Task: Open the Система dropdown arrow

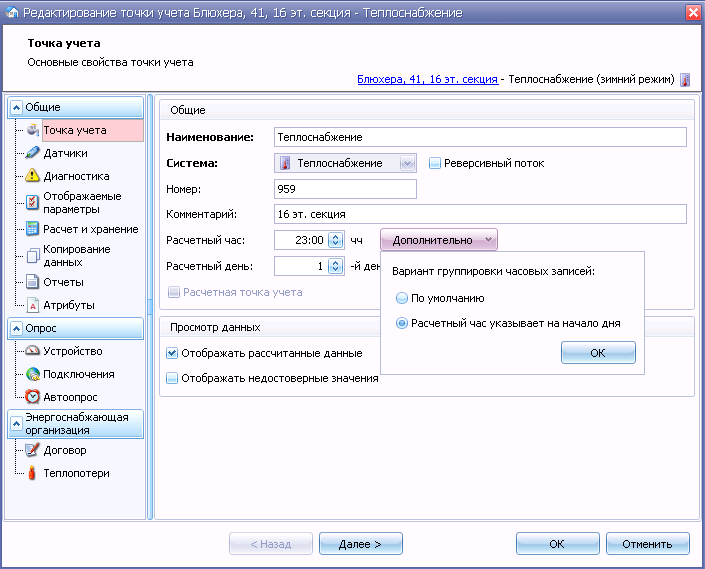Action: point(407,163)
